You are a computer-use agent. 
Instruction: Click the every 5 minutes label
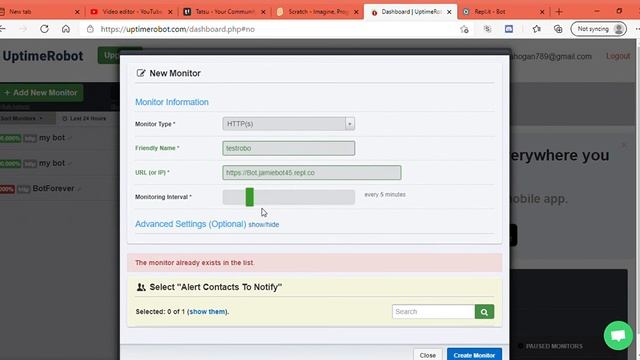click(385, 195)
